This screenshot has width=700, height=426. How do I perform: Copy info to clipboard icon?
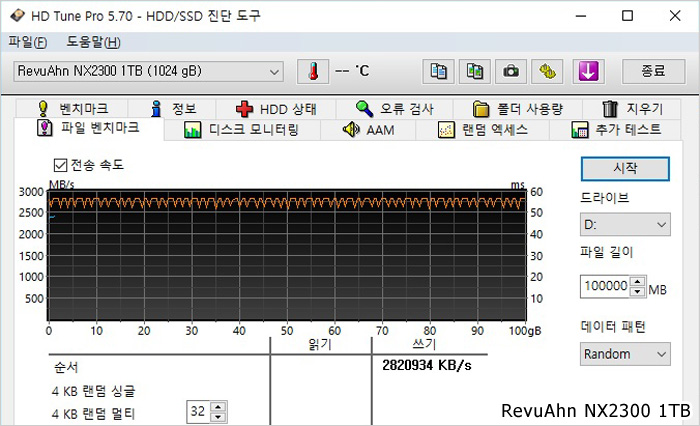pos(438,71)
